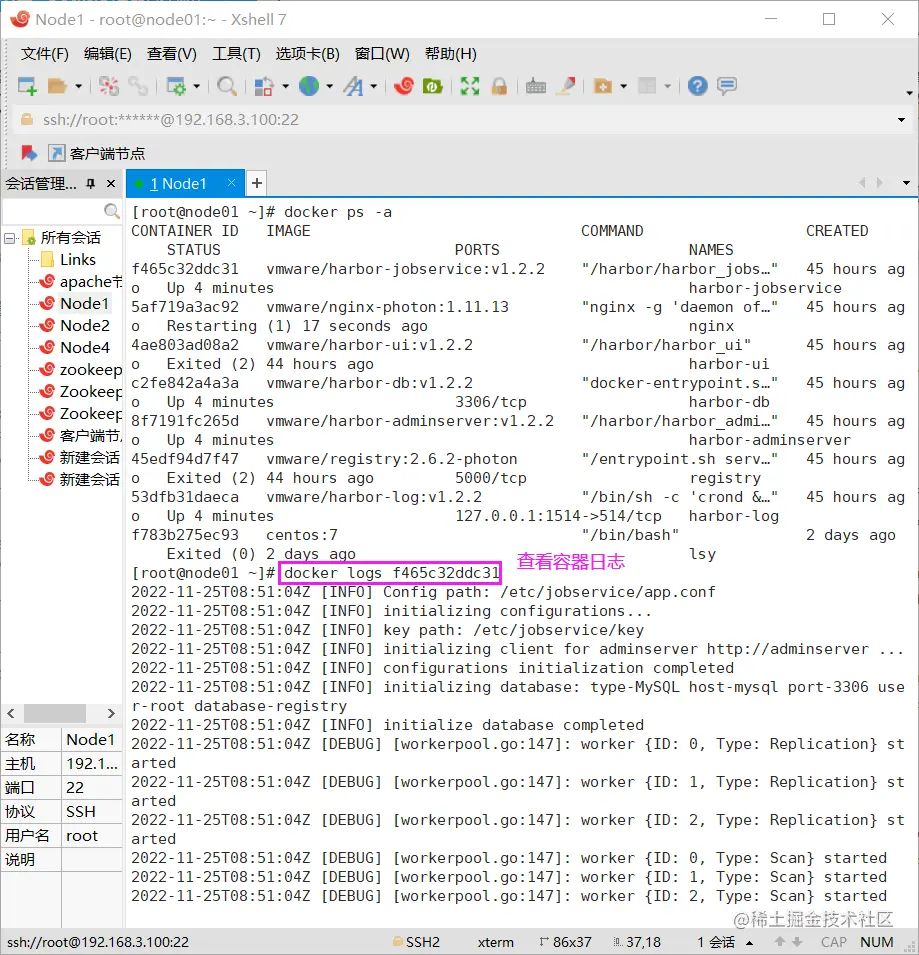This screenshot has height=955, width=919.
Task: Click the chat feedback bubble icon
Action: [x=727, y=86]
